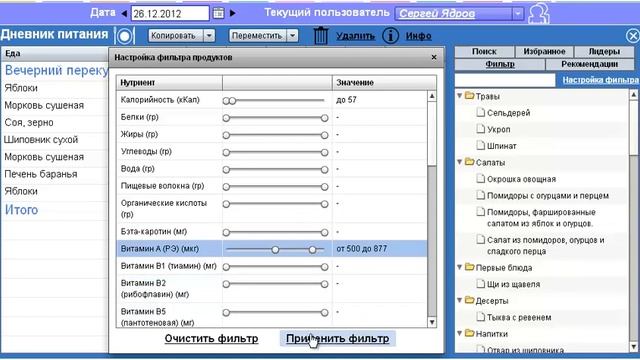Open the Копировать dropdown arrow
640x360 pixels.
point(209,36)
